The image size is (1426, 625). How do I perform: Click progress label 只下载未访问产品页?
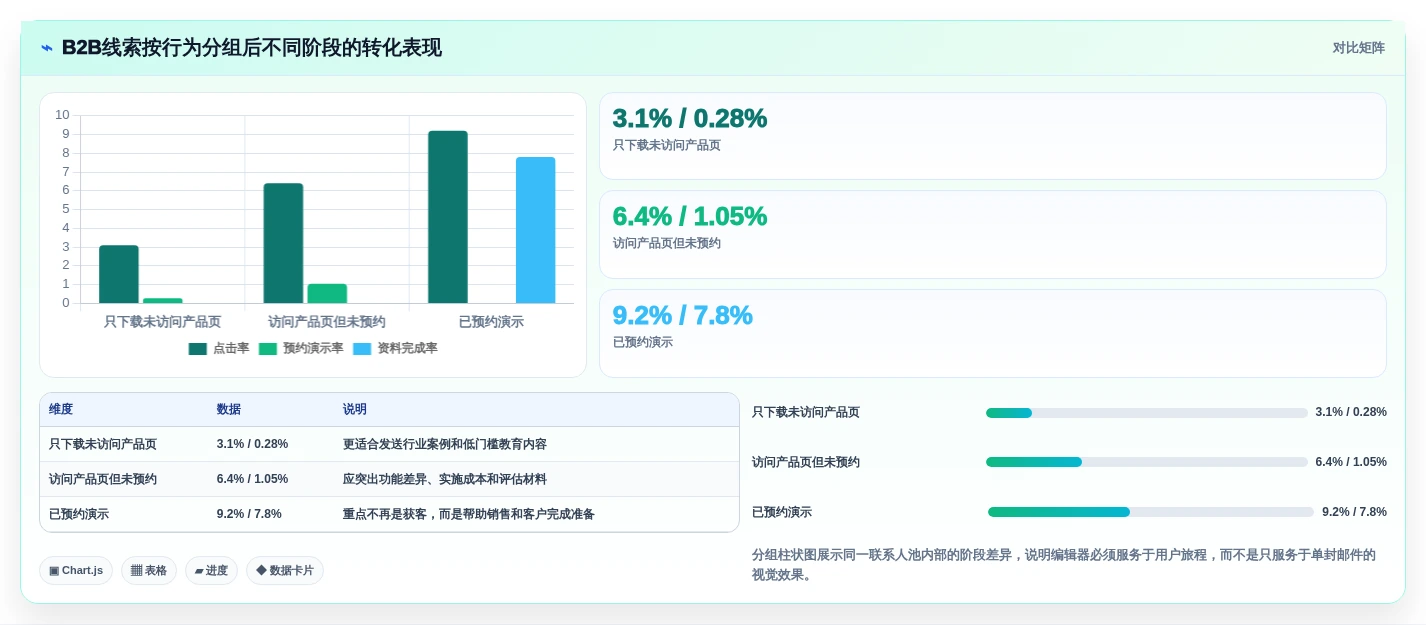tap(806, 412)
